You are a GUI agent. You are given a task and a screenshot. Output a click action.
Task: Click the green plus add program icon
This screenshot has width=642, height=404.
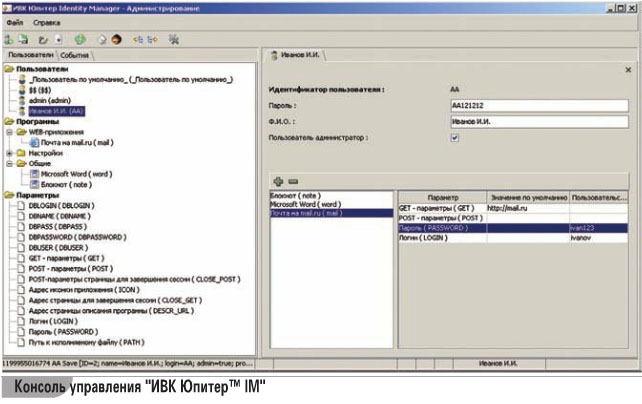278,181
